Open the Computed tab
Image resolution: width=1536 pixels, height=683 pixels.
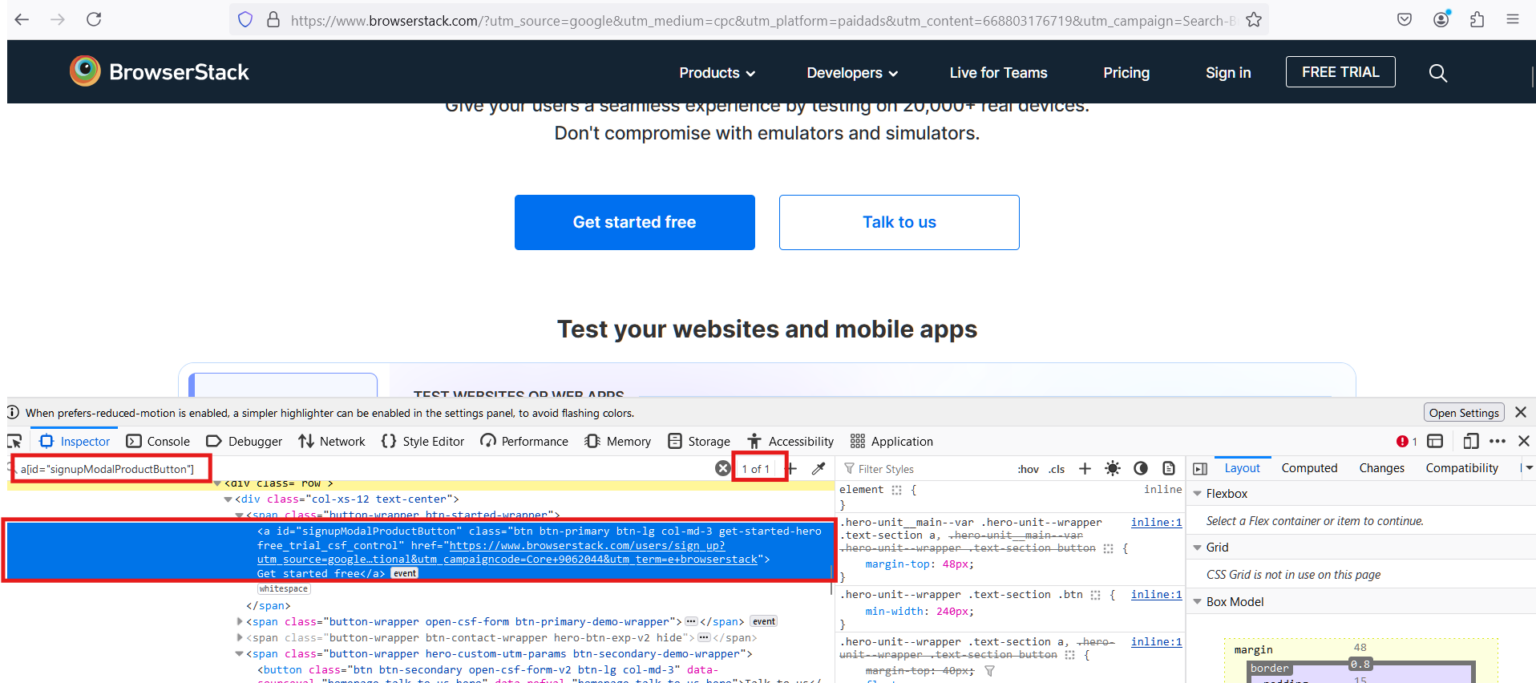[1309, 468]
